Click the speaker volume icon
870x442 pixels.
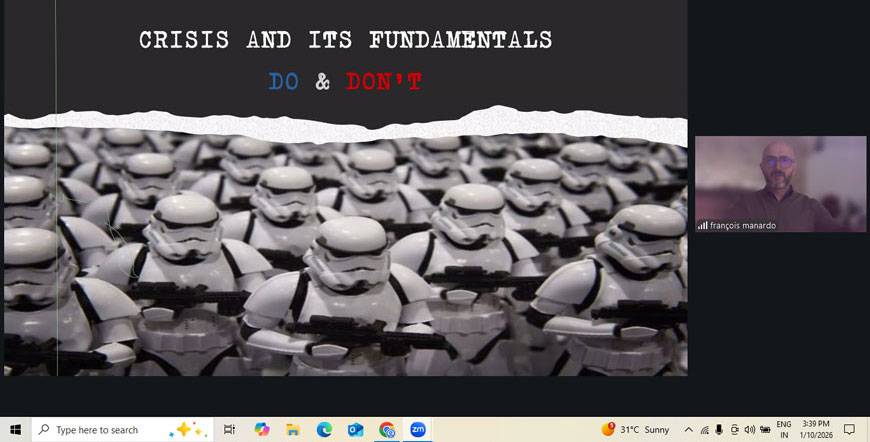pyautogui.click(x=749, y=429)
